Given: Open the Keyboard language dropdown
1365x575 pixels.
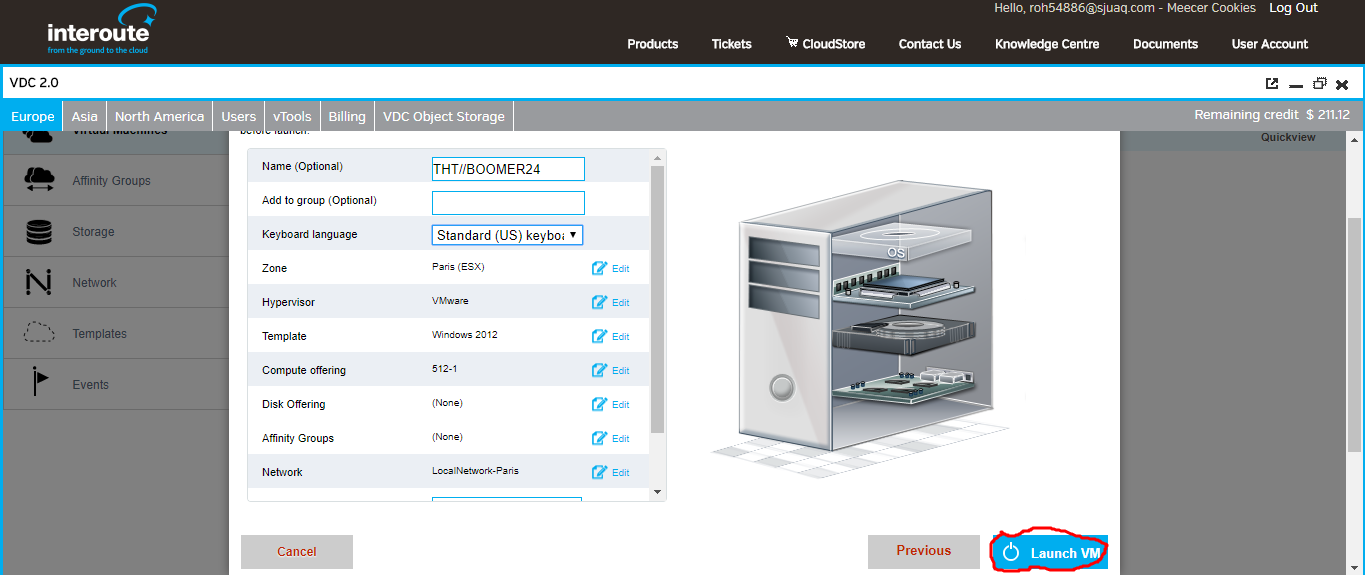Looking at the screenshot, I should pyautogui.click(x=508, y=235).
